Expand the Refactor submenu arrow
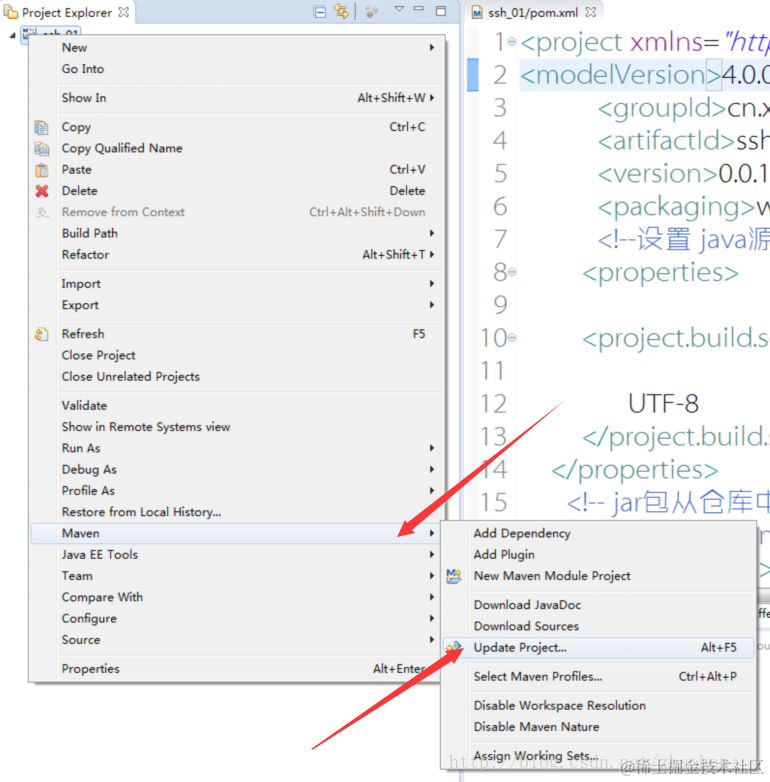 tap(432, 254)
